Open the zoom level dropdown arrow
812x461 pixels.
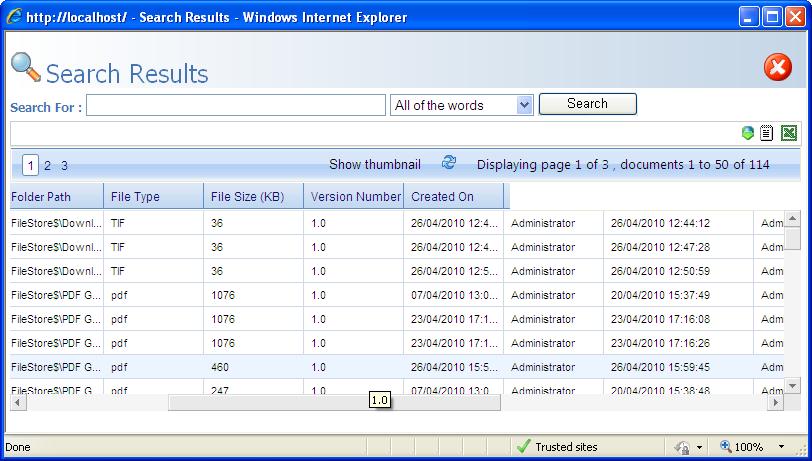[x=781, y=446]
